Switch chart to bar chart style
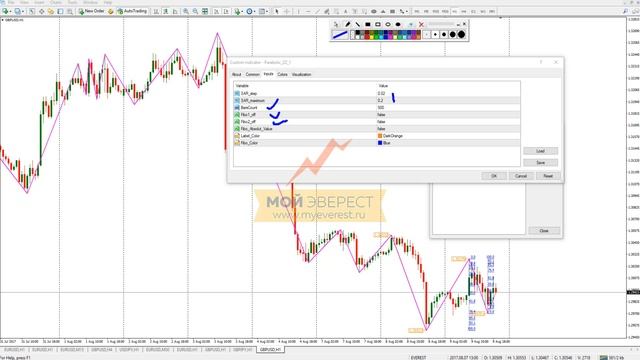This screenshot has width=640, height=360. pos(156,11)
